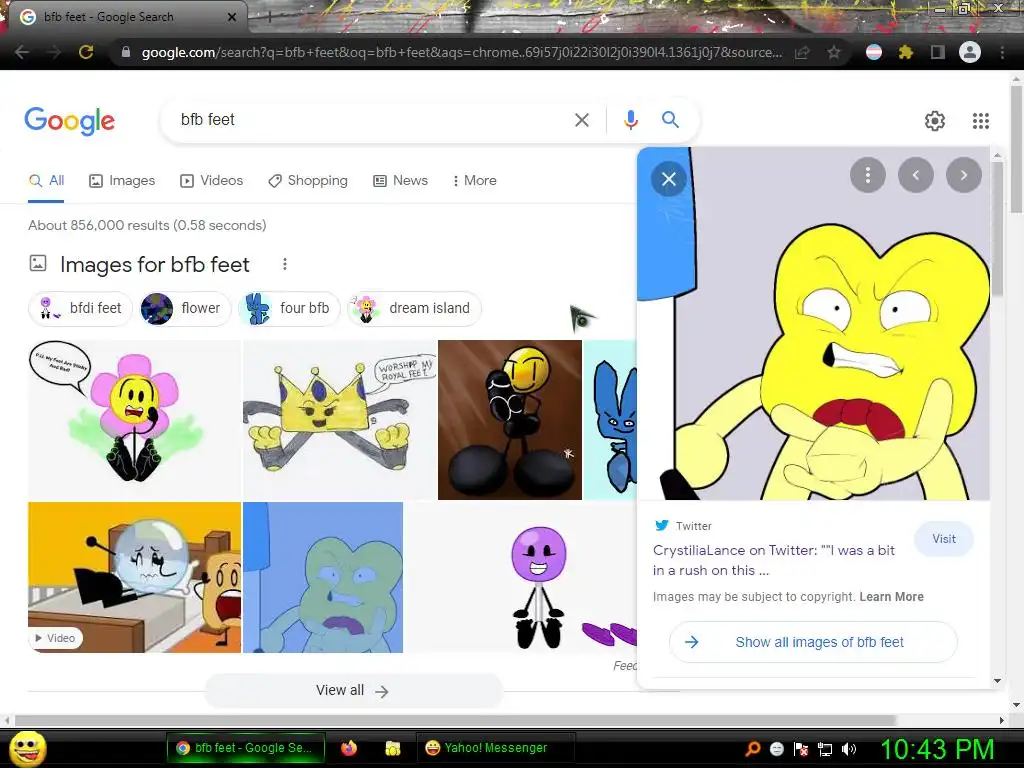Open folder icon in taskbar
The width and height of the screenshot is (1024, 768).
pos(392,748)
